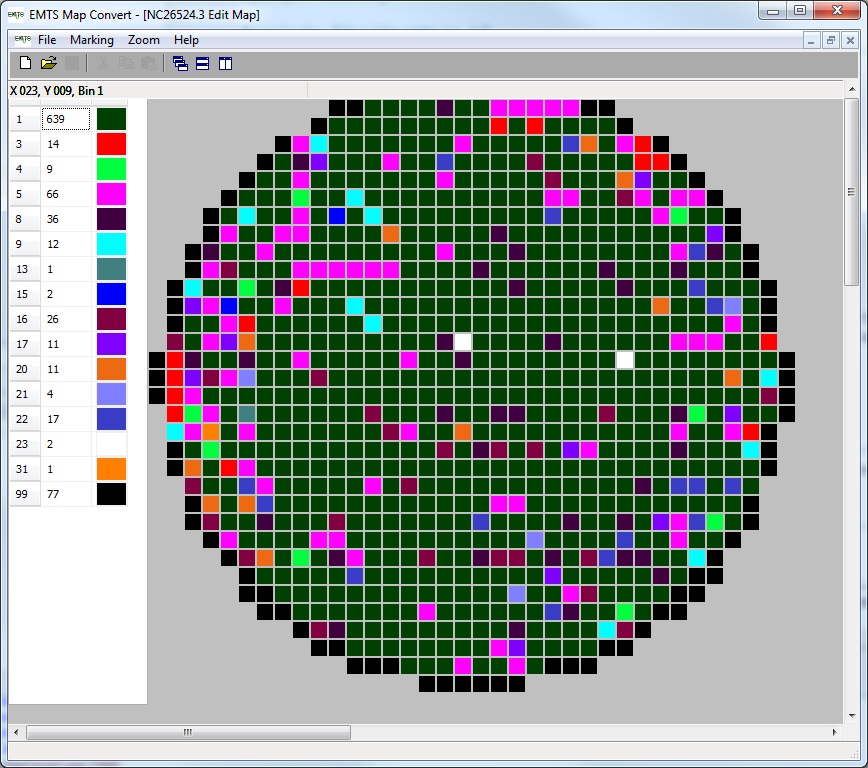Viewport: 868px width, 768px height.
Task: Click the Tile vertically toolbar icon
Action: (x=225, y=64)
